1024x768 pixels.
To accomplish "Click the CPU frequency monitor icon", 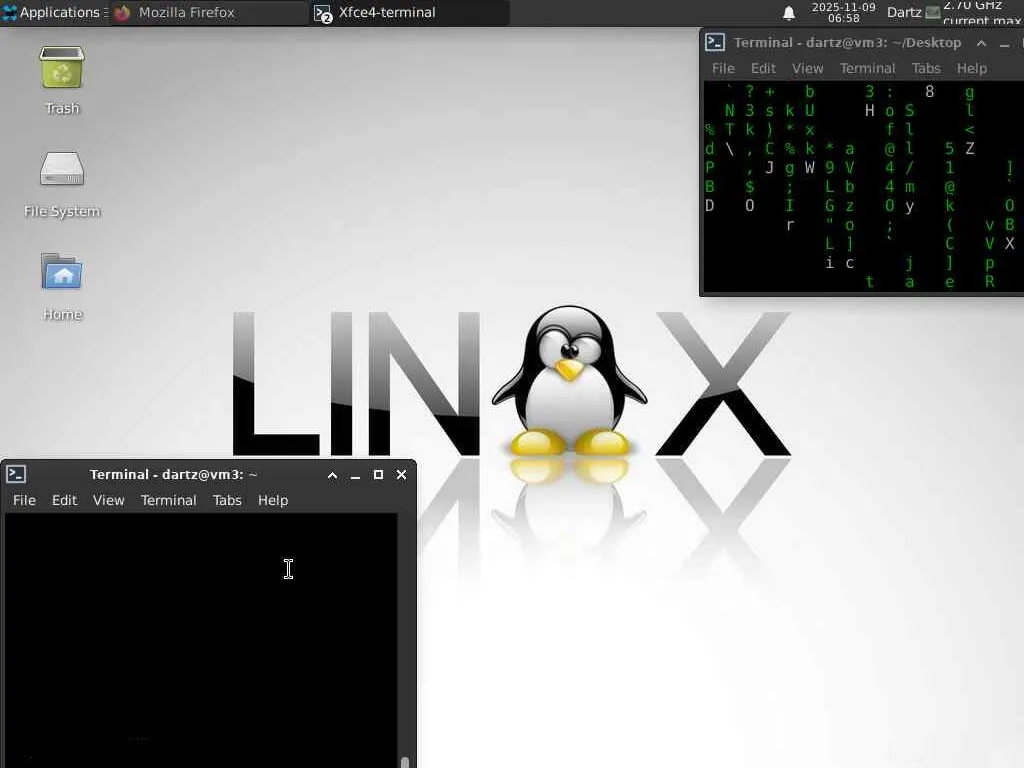I will click(x=933, y=12).
